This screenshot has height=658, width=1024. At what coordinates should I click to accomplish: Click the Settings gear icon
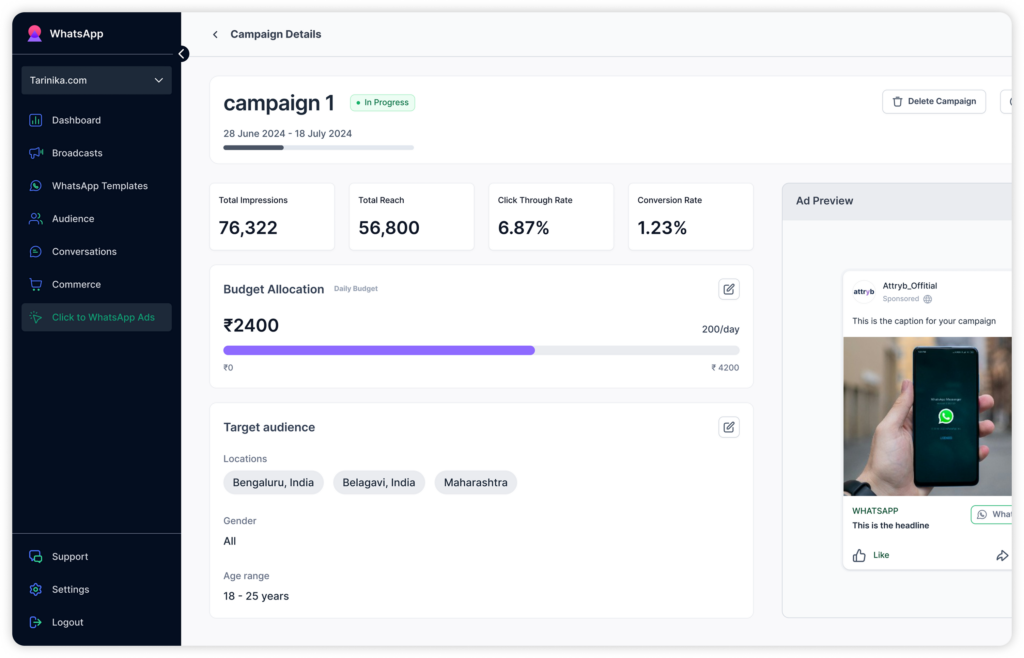click(36, 589)
